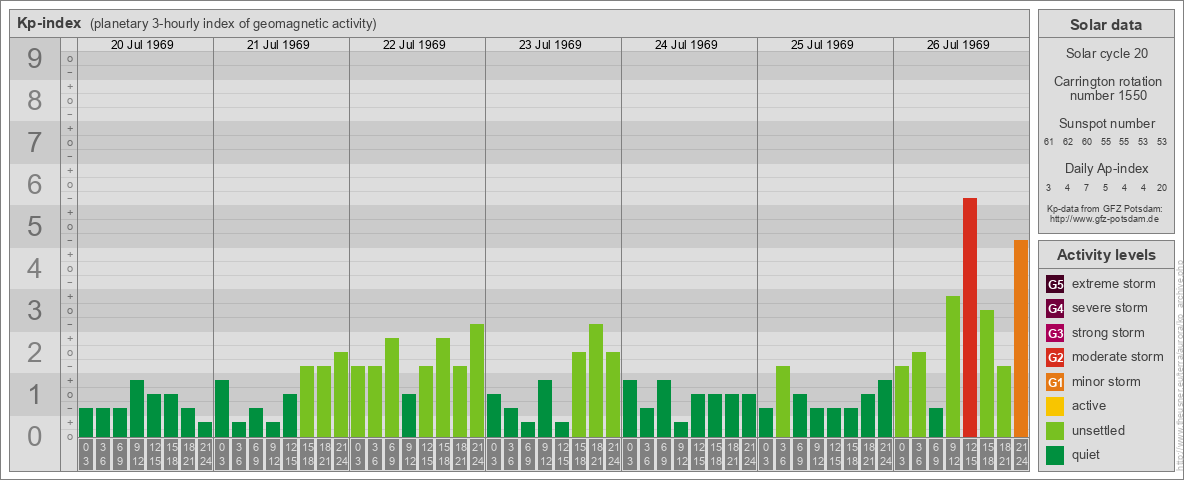Select the 22 Jul 21-24 bar
This screenshot has width=1184, height=480.
pyautogui.click(x=477, y=381)
